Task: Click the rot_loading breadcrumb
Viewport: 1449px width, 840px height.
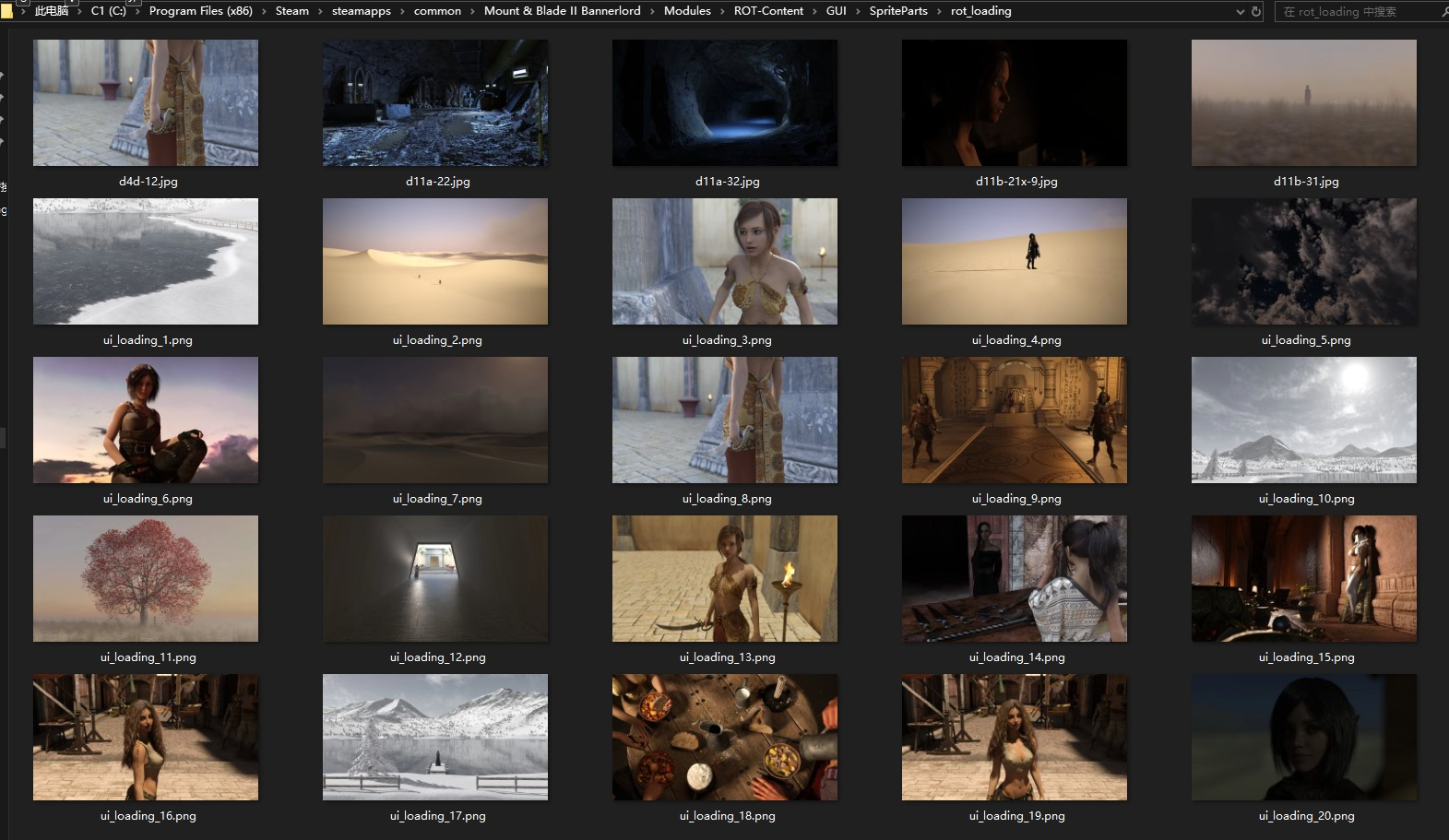Action: point(980,11)
